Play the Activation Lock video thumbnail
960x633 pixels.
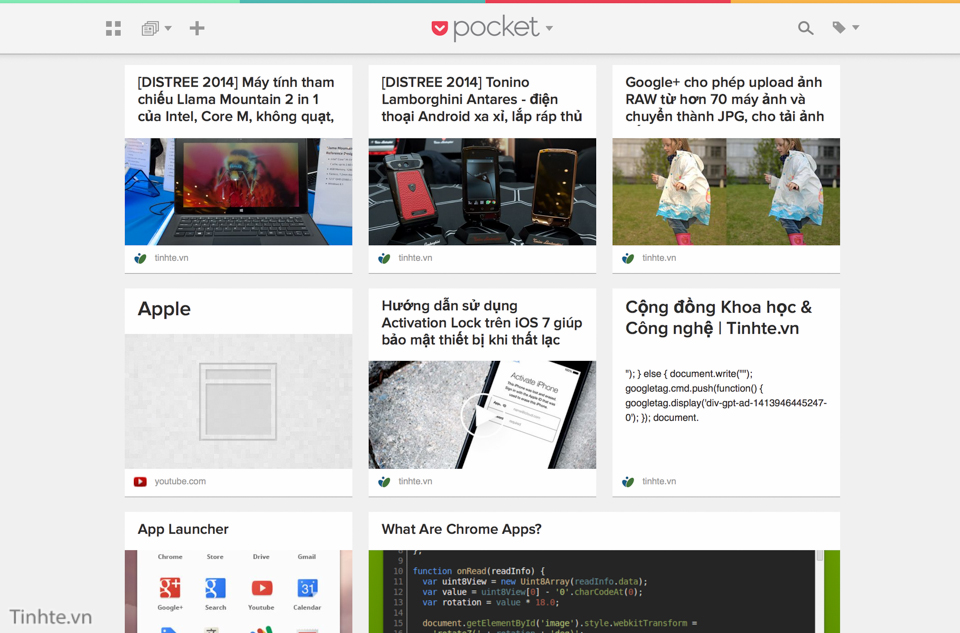pyautogui.click(x=482, y=415)
